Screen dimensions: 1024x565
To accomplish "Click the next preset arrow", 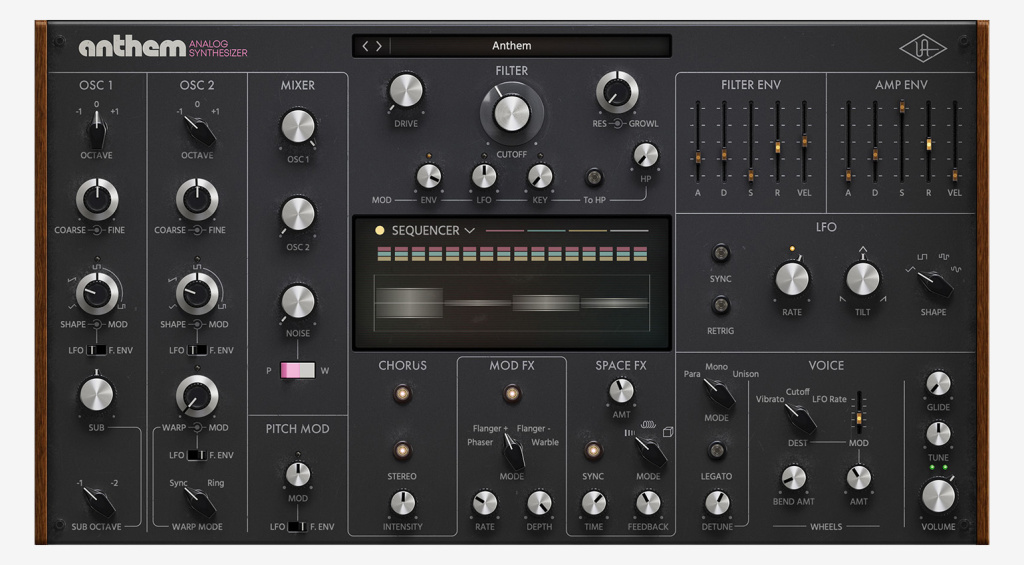I will pos(378,46).
